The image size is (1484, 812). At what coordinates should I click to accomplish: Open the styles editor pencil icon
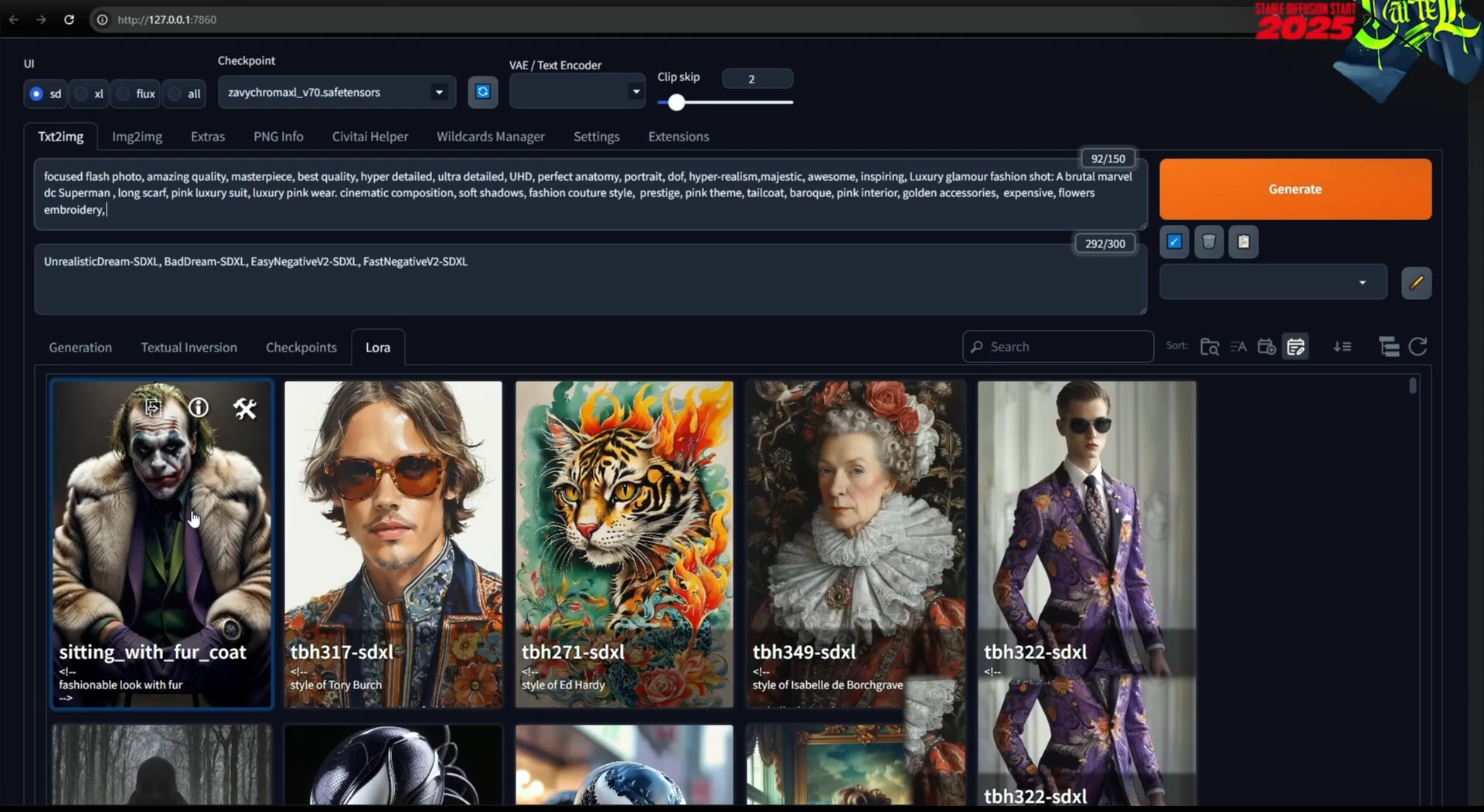[1416, 283]
